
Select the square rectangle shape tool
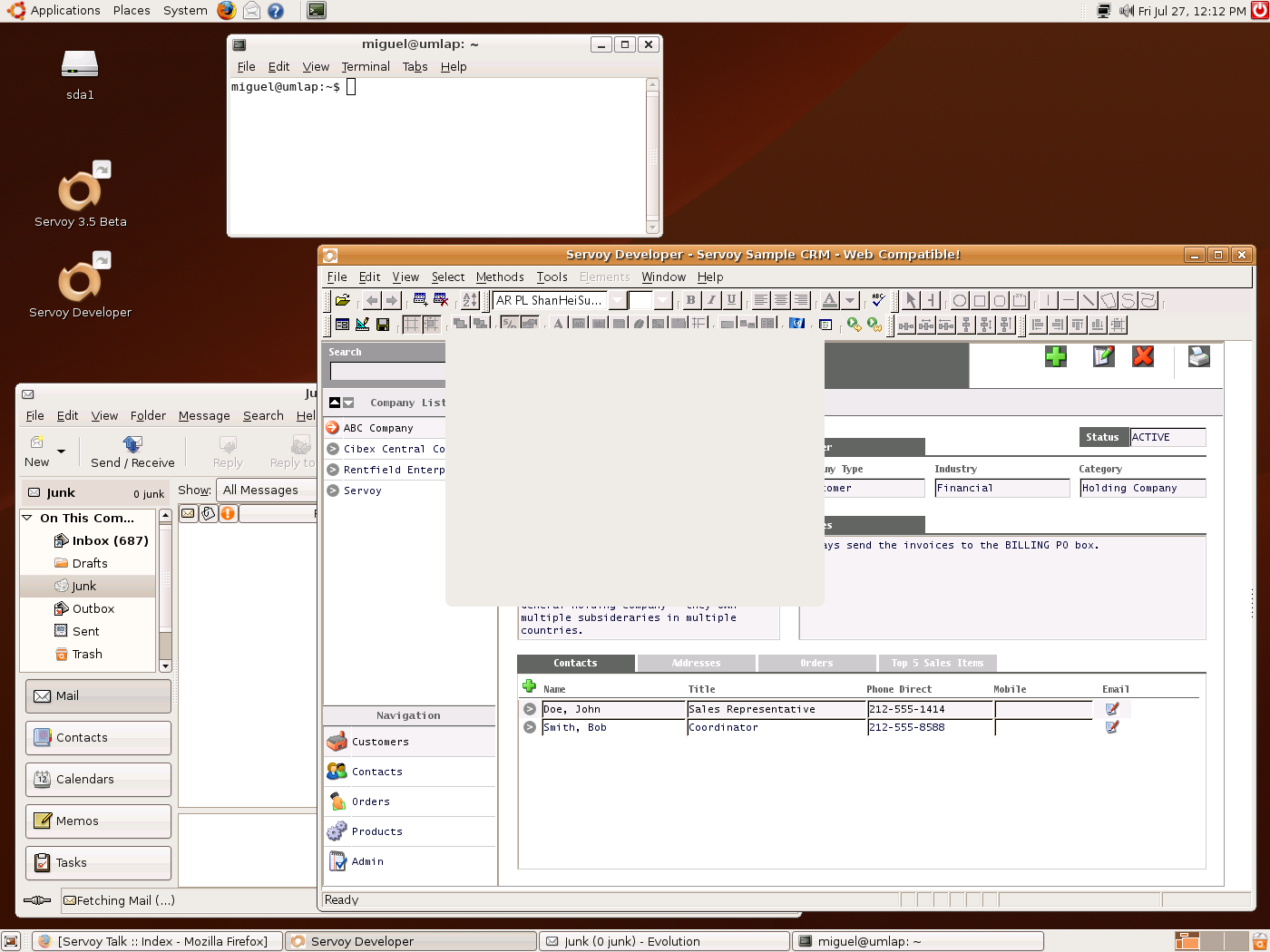980,300
